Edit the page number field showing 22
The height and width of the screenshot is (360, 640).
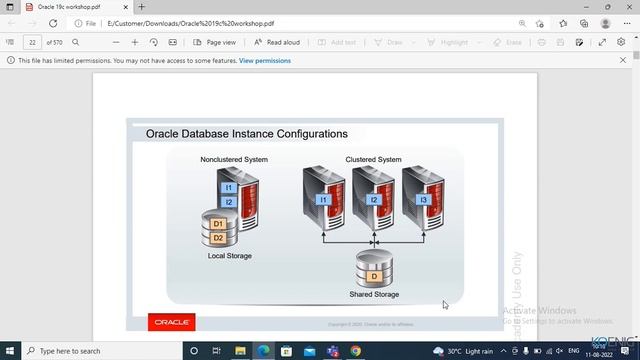[32, 42]
